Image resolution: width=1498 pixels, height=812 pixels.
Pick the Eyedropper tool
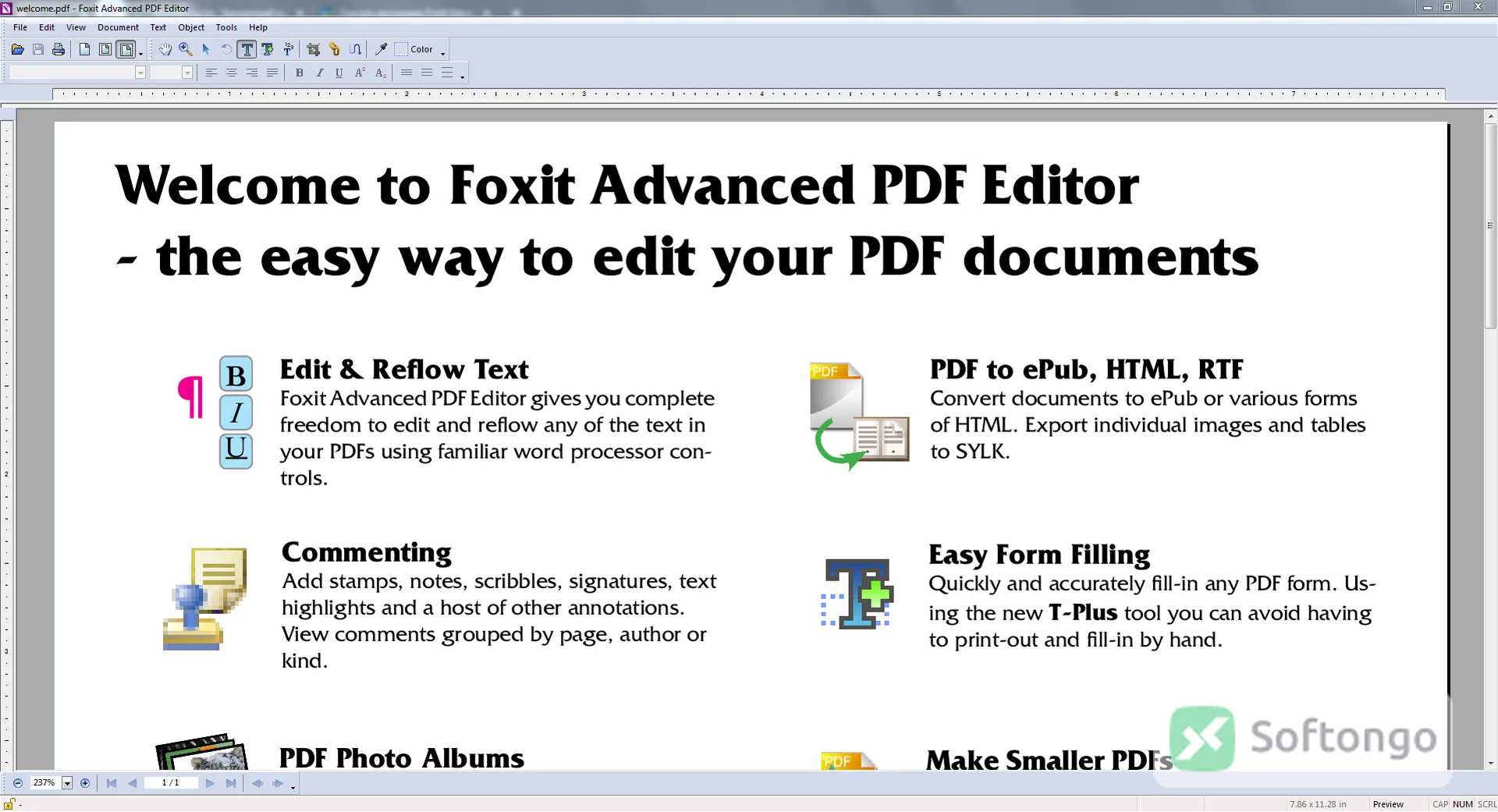click(x=382, y=49)
